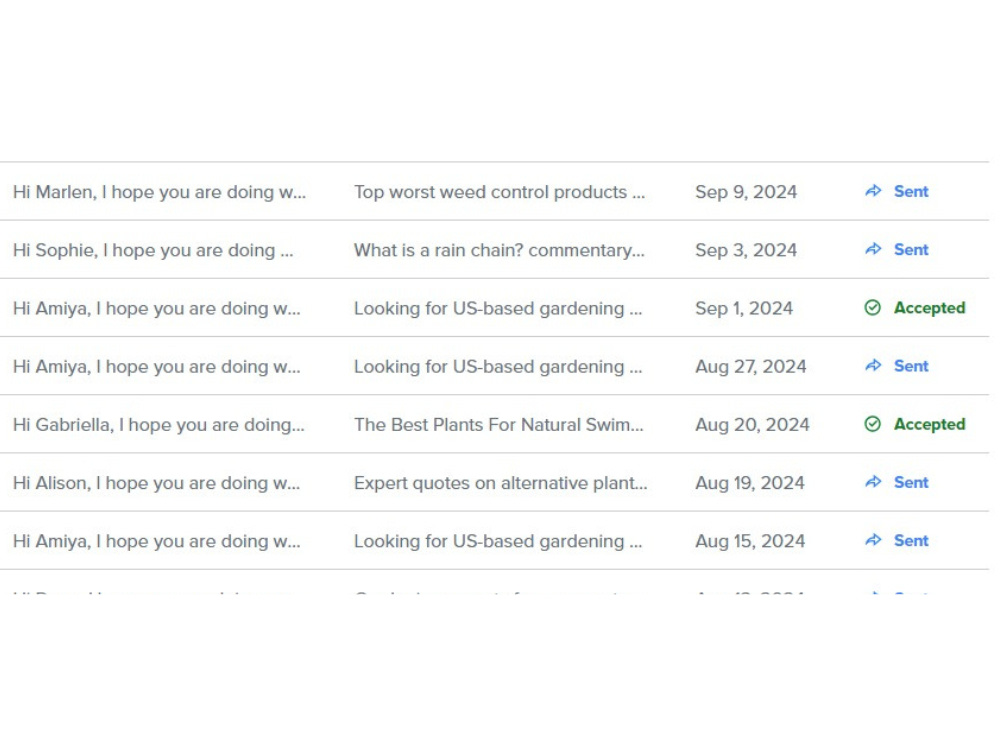Image resolution: width=1000 pixels, height=750 pixels.
Task: Select 'Looking for US-based gardening' subject of Aug 27 row
Action: click(498, 367)
